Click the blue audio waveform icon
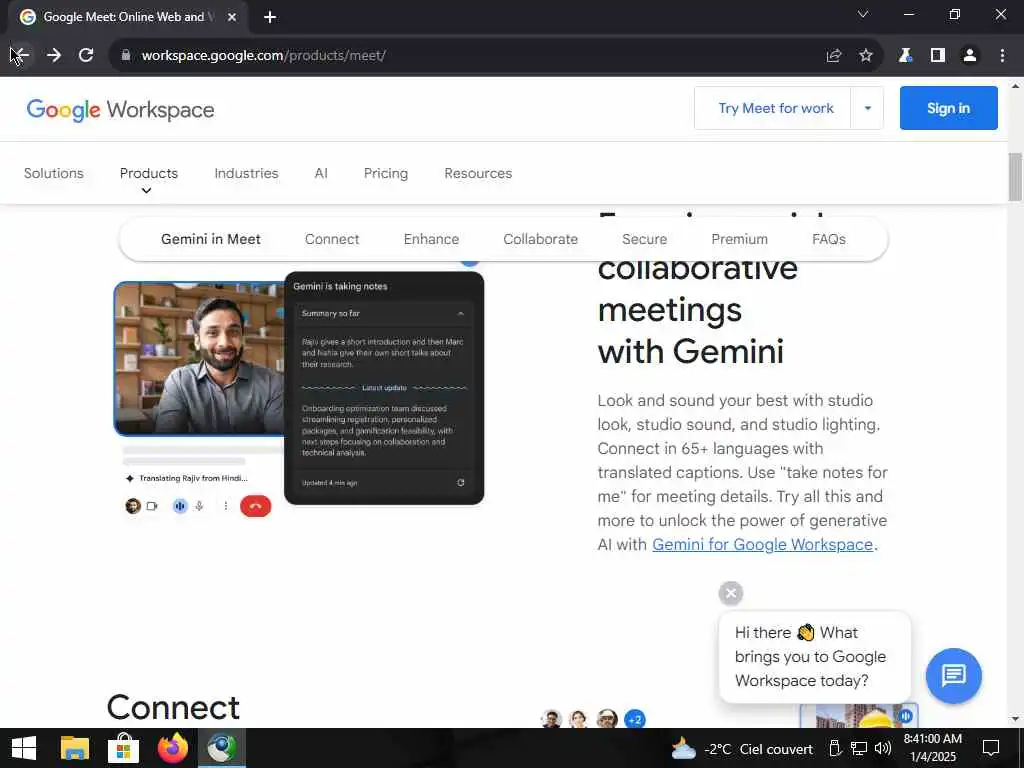 (180, 506)
